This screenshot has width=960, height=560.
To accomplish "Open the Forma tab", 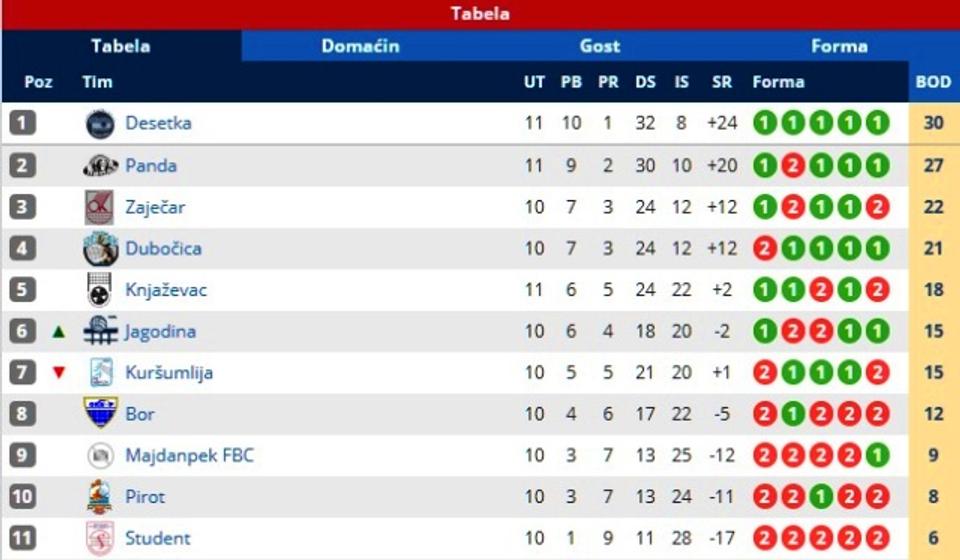I will point(839,46).
